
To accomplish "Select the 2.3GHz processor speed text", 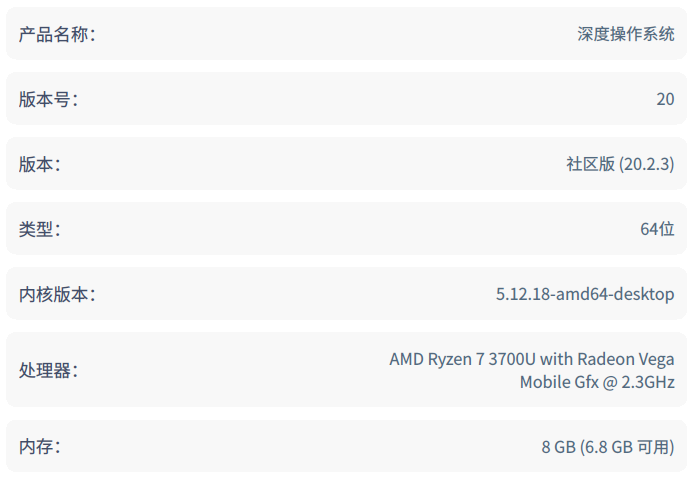I will (x=648, y=383).
